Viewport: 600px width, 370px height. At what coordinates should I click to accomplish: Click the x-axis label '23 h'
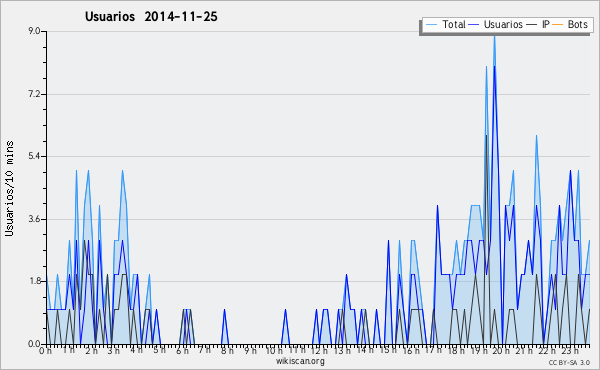click(x=569, y=350)
